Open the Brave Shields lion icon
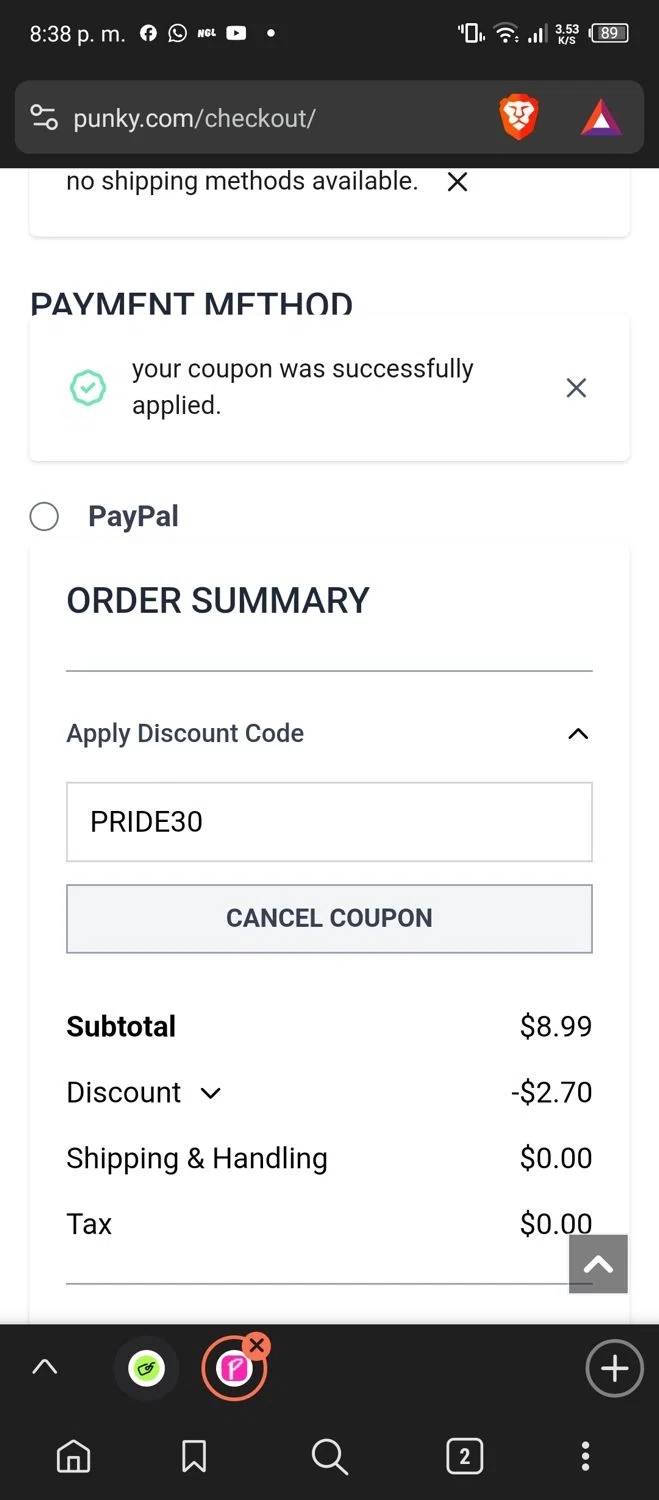The height and width of the screenshot is (1500, 659). (x=518, y=117)
